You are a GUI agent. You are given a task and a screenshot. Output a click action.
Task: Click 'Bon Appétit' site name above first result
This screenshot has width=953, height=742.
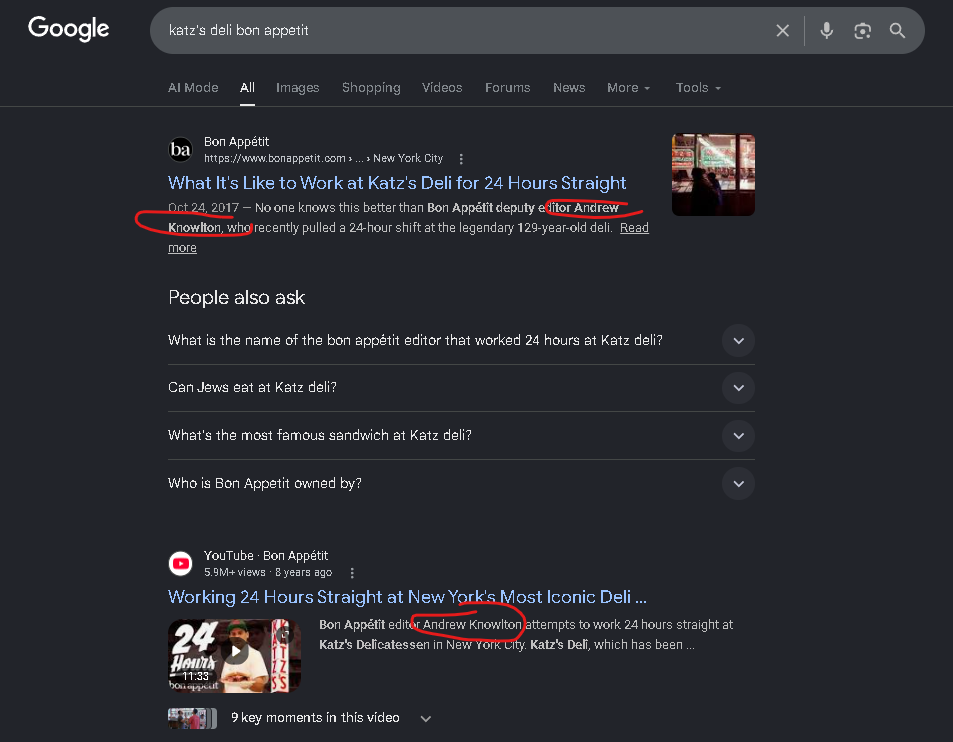click(236, 142)
